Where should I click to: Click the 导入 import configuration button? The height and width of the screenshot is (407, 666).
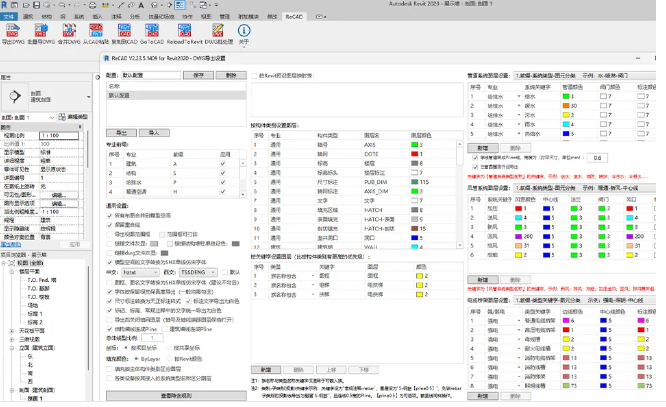(x=154, y=133)
